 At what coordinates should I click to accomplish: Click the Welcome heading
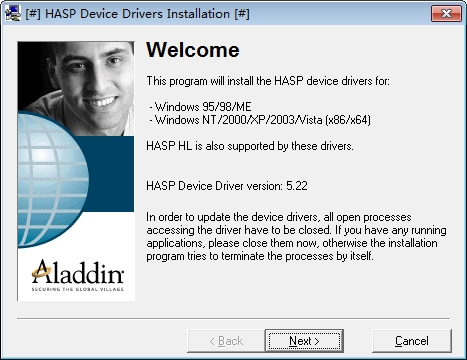(x=193, y=50)
